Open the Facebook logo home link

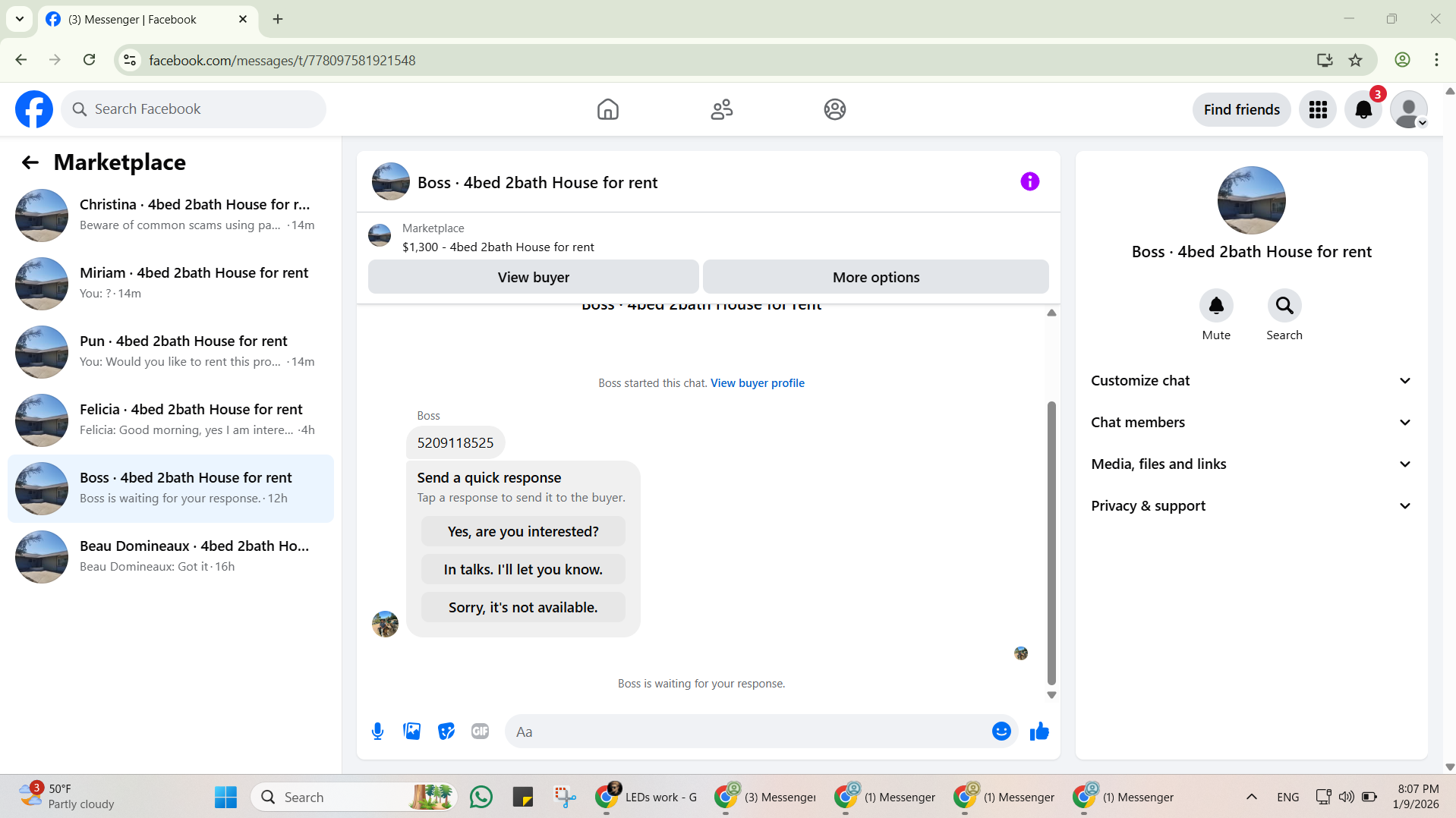tap(34, 109)
